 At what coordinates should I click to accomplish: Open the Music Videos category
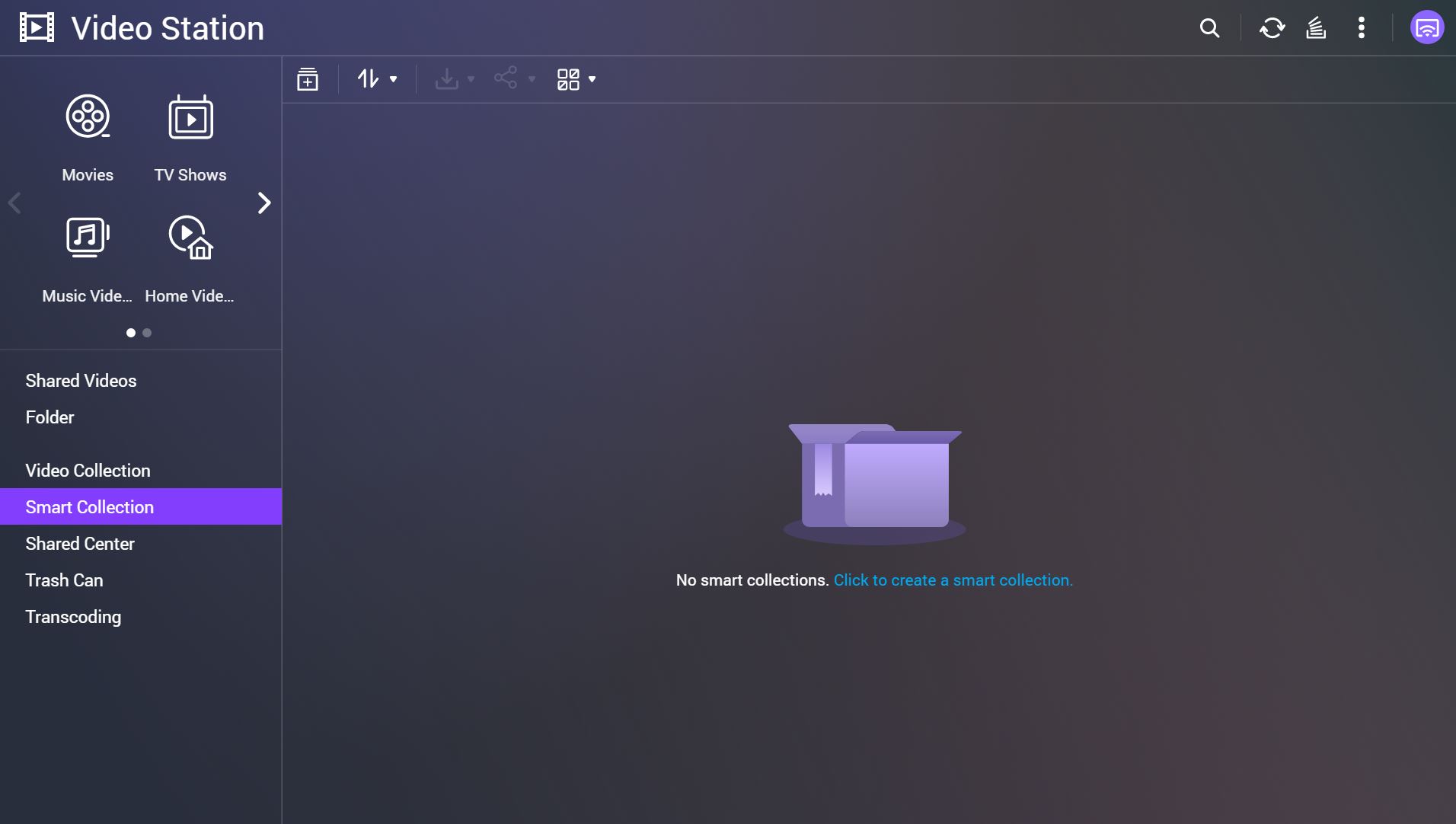pyautogui.click(x=88, y=260)
